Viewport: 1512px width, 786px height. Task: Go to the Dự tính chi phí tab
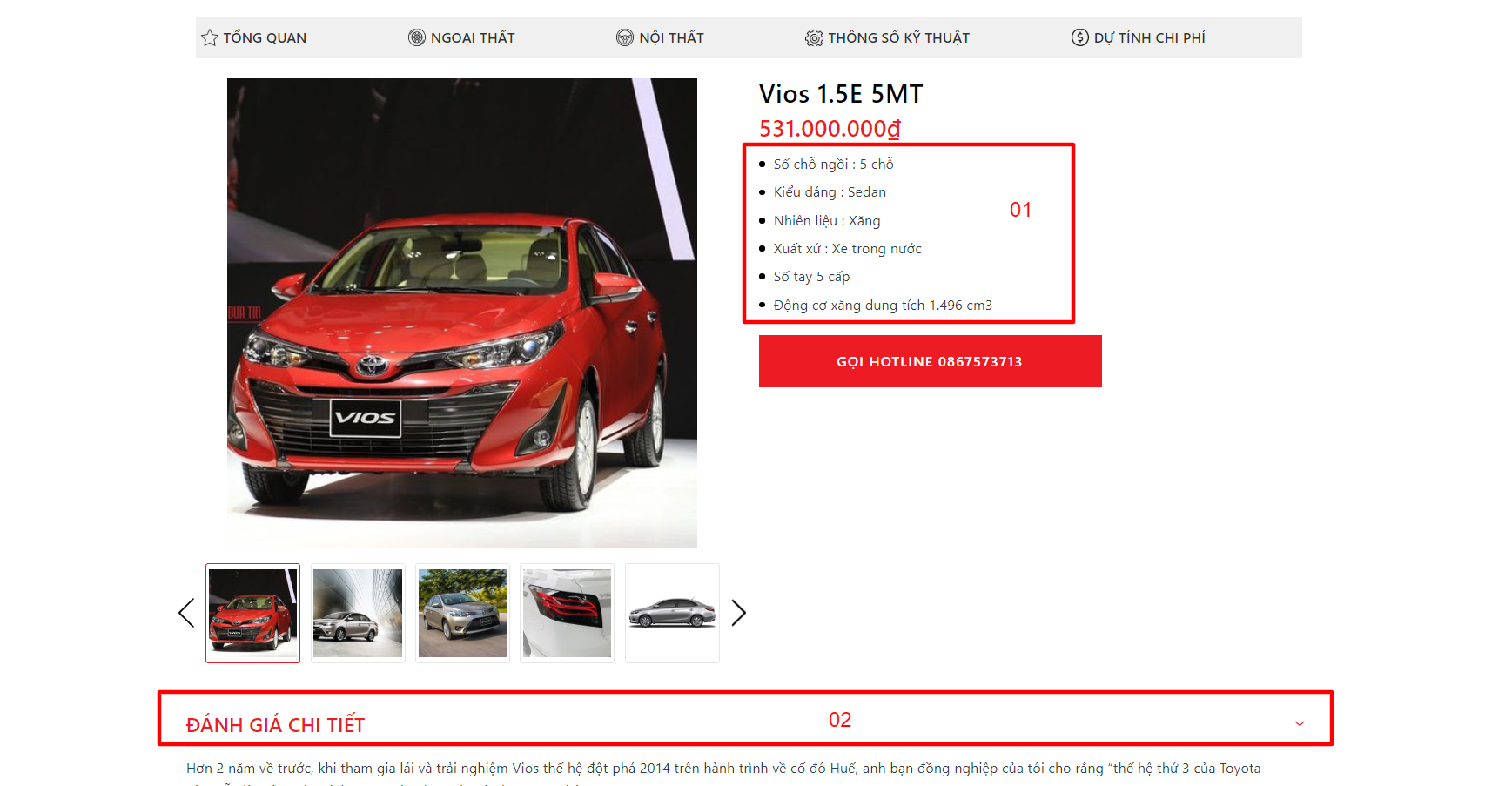(1139, 37)
